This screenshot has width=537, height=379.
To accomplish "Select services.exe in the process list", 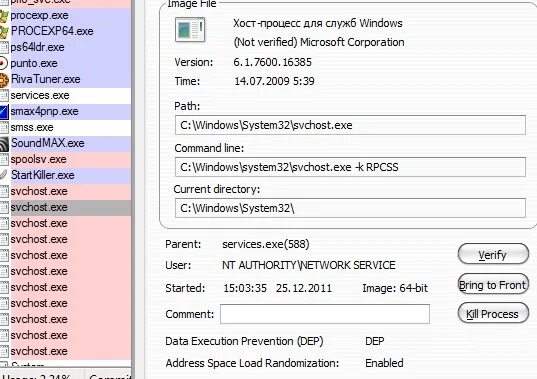I will click(x=65, y=95).
